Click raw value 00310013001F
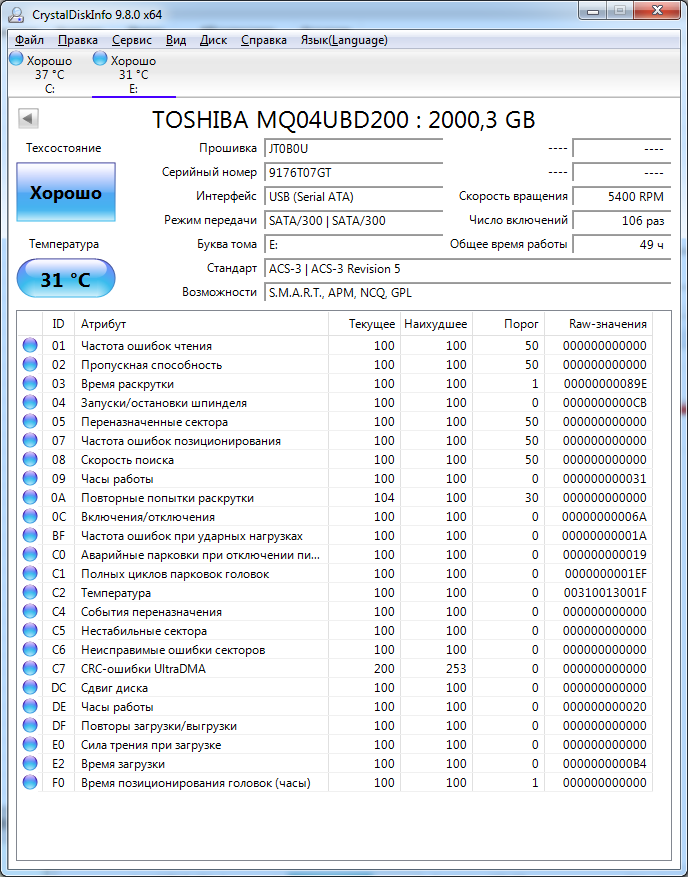Screen dimensions: 688x877 point(604,593)
